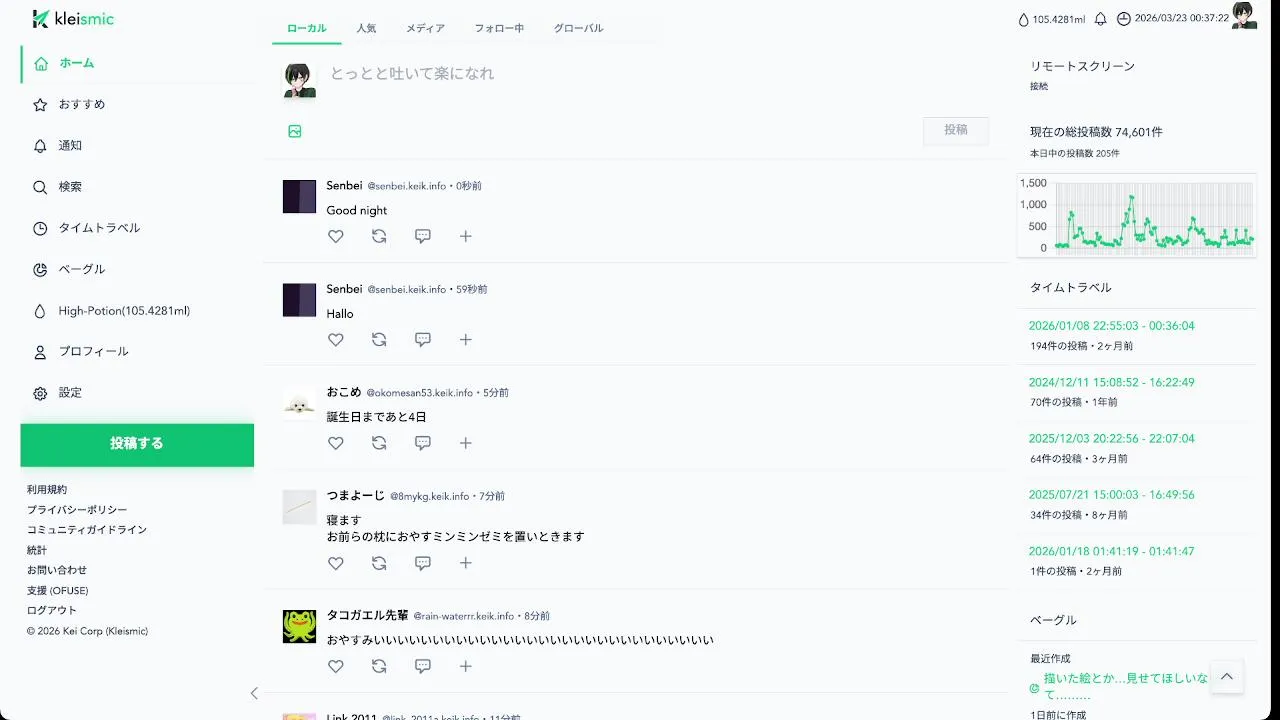Click the post count chart
The image size is (1280, 720).
[x=1137, y=215]
